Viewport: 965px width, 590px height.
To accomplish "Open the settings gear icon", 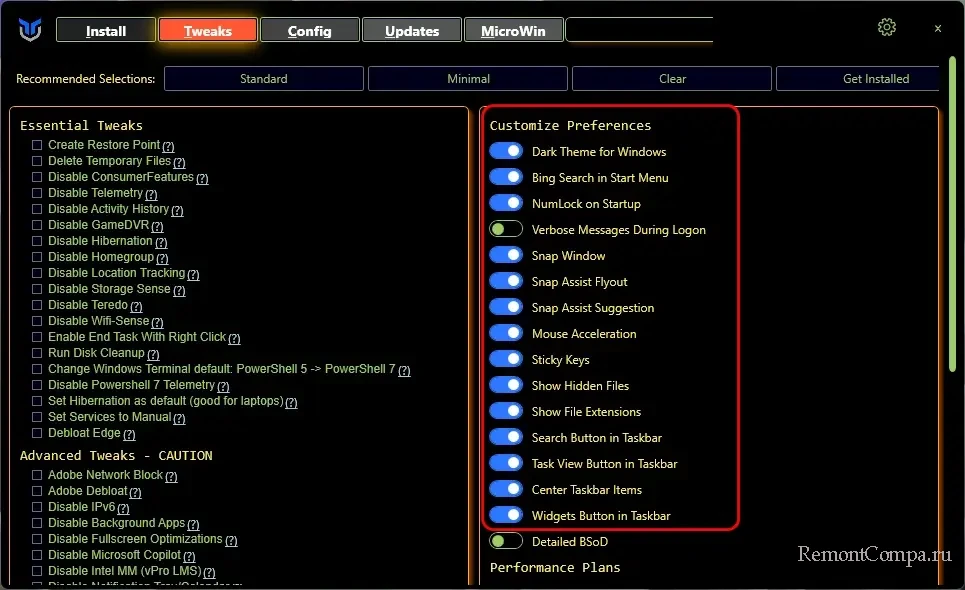I will (887, 27).
